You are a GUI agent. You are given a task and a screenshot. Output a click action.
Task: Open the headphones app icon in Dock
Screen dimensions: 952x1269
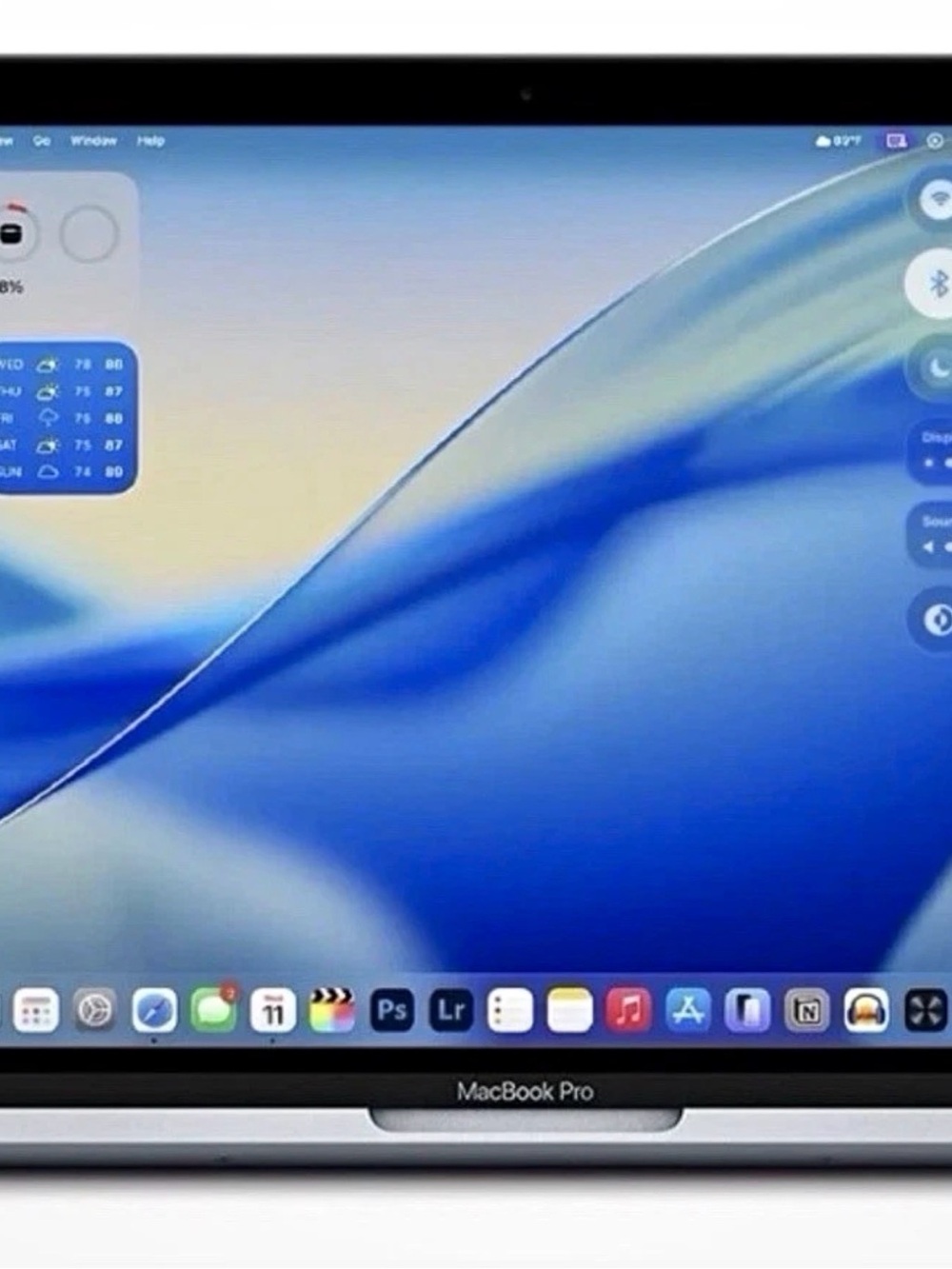[x=865, y=1010]
